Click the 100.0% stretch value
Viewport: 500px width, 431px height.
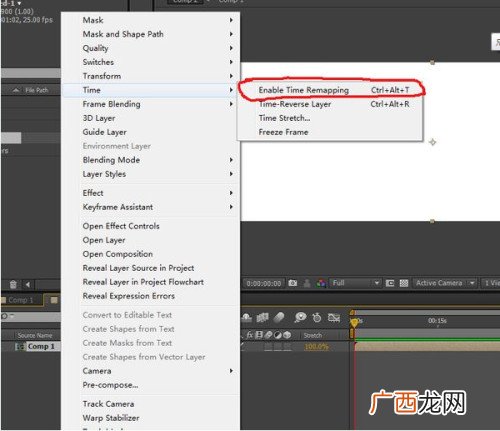point(316,347)
